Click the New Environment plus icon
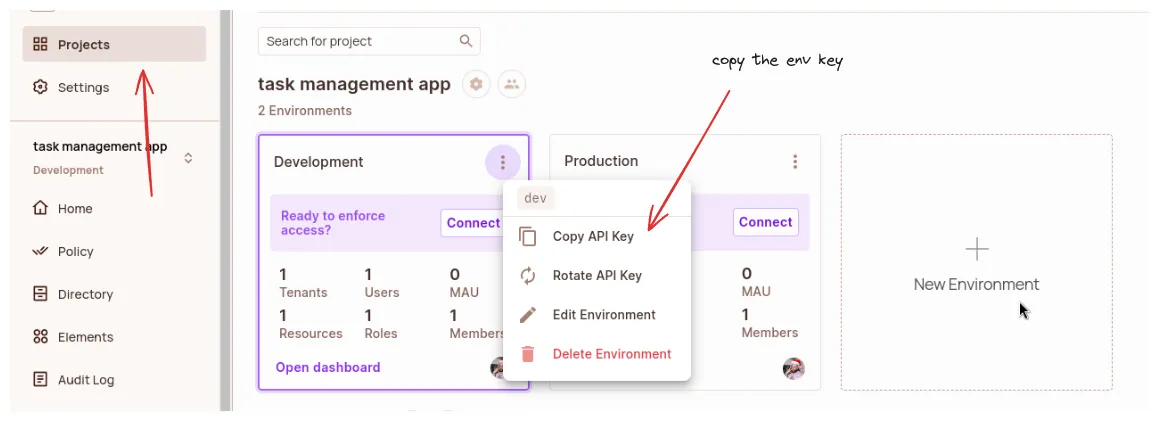The width and height of the screenshot is (1159, 421). point(976,249)
